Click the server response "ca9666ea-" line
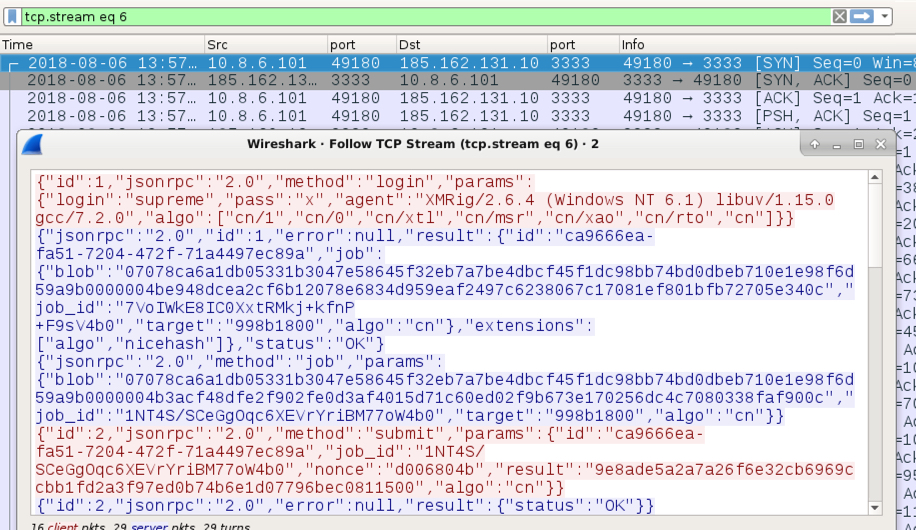The height and width of the screenshot is (530, 916). (345, 236)
